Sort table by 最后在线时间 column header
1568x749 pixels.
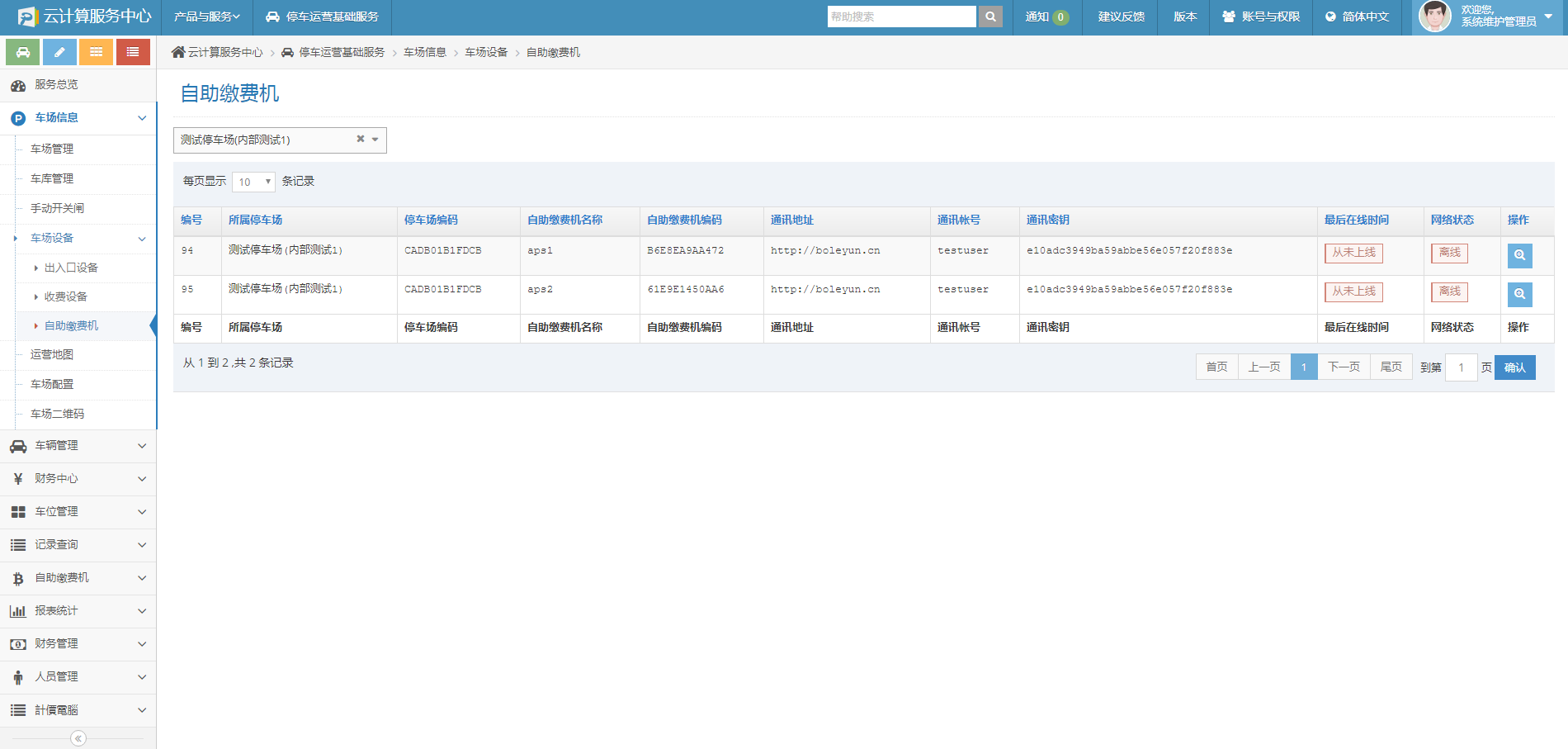(1356, 220)
